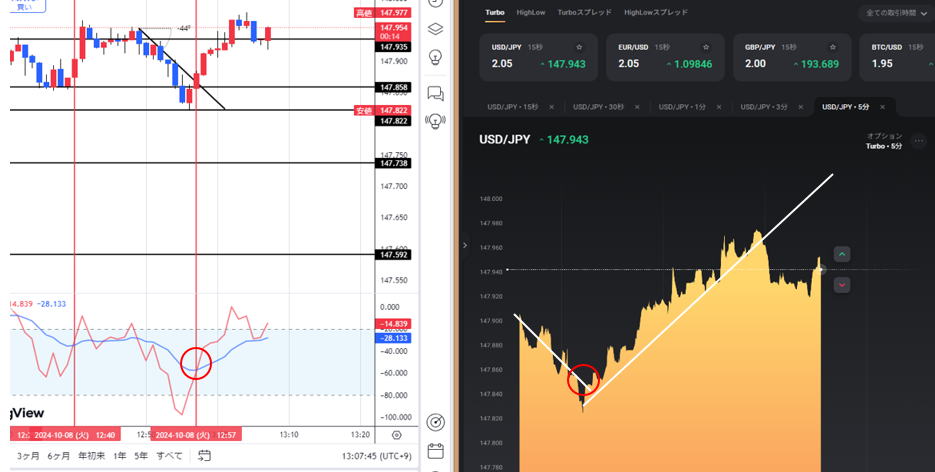Open the three-dot options menu by オプション
Viewport: 935px width, 472px height.
919,141
